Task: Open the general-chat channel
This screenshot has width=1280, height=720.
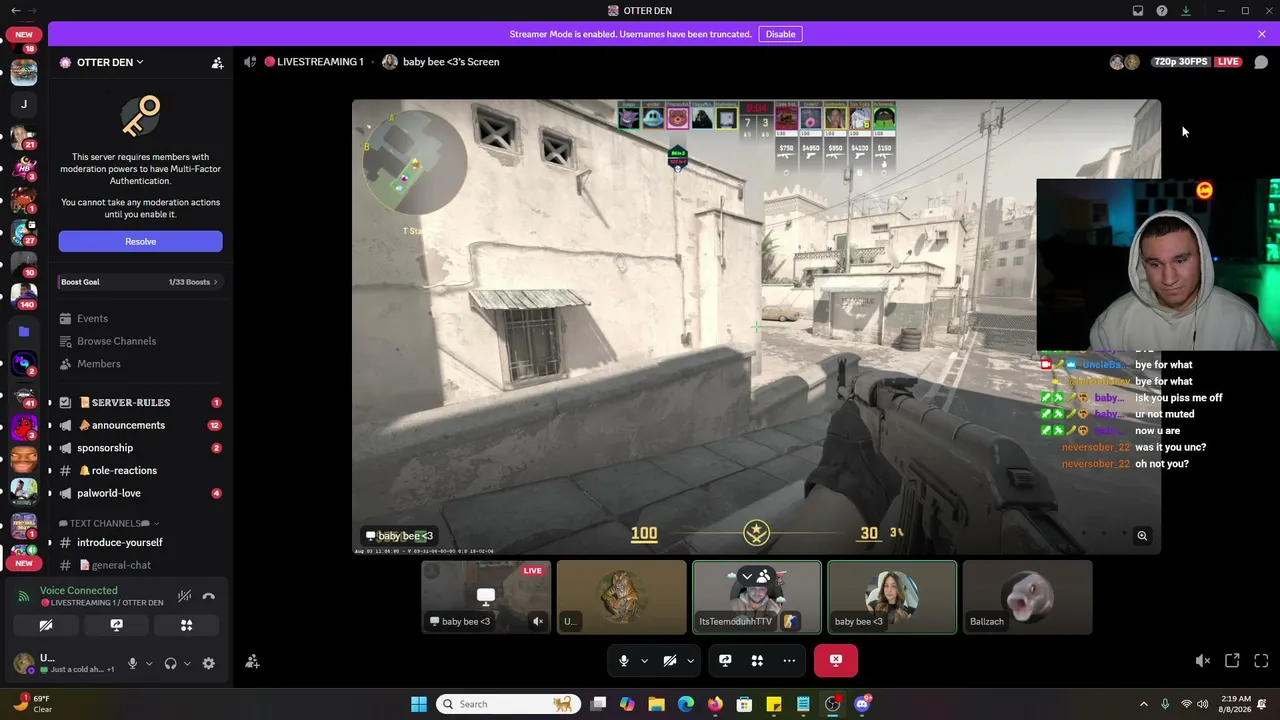Action: 140,565
